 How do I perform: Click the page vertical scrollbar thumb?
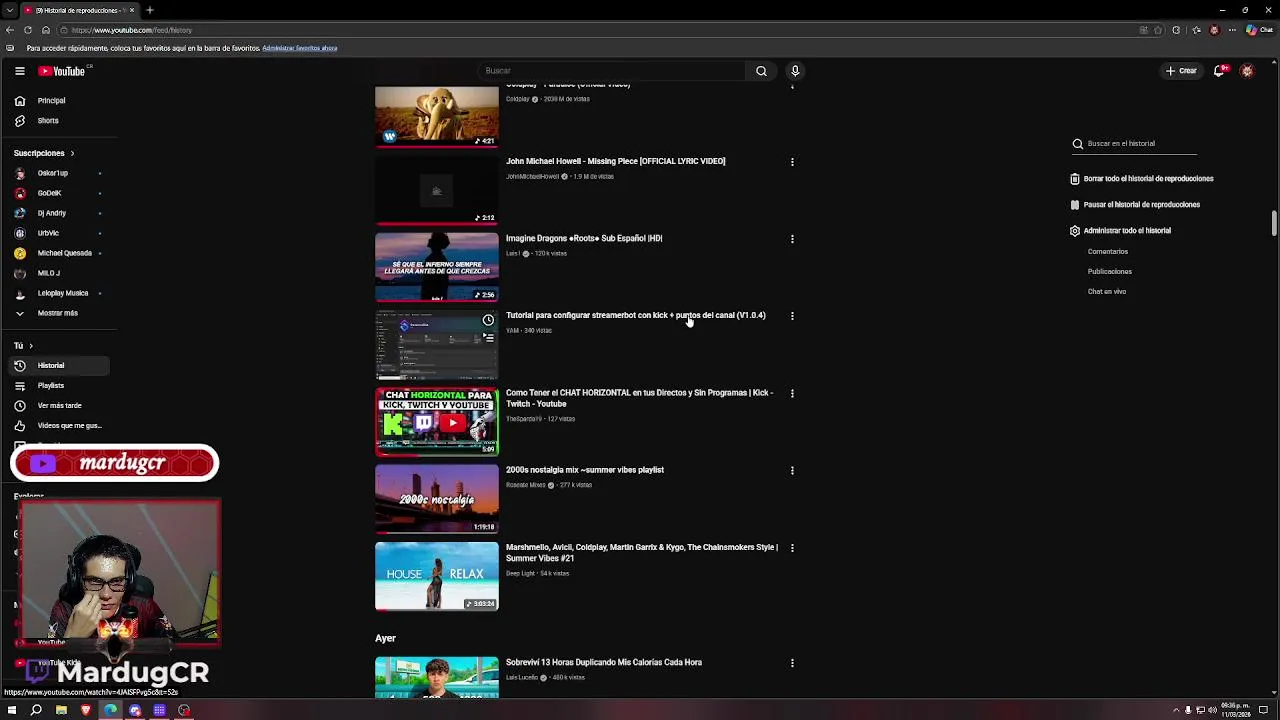pyautogui.click(x=1274, y=224)
